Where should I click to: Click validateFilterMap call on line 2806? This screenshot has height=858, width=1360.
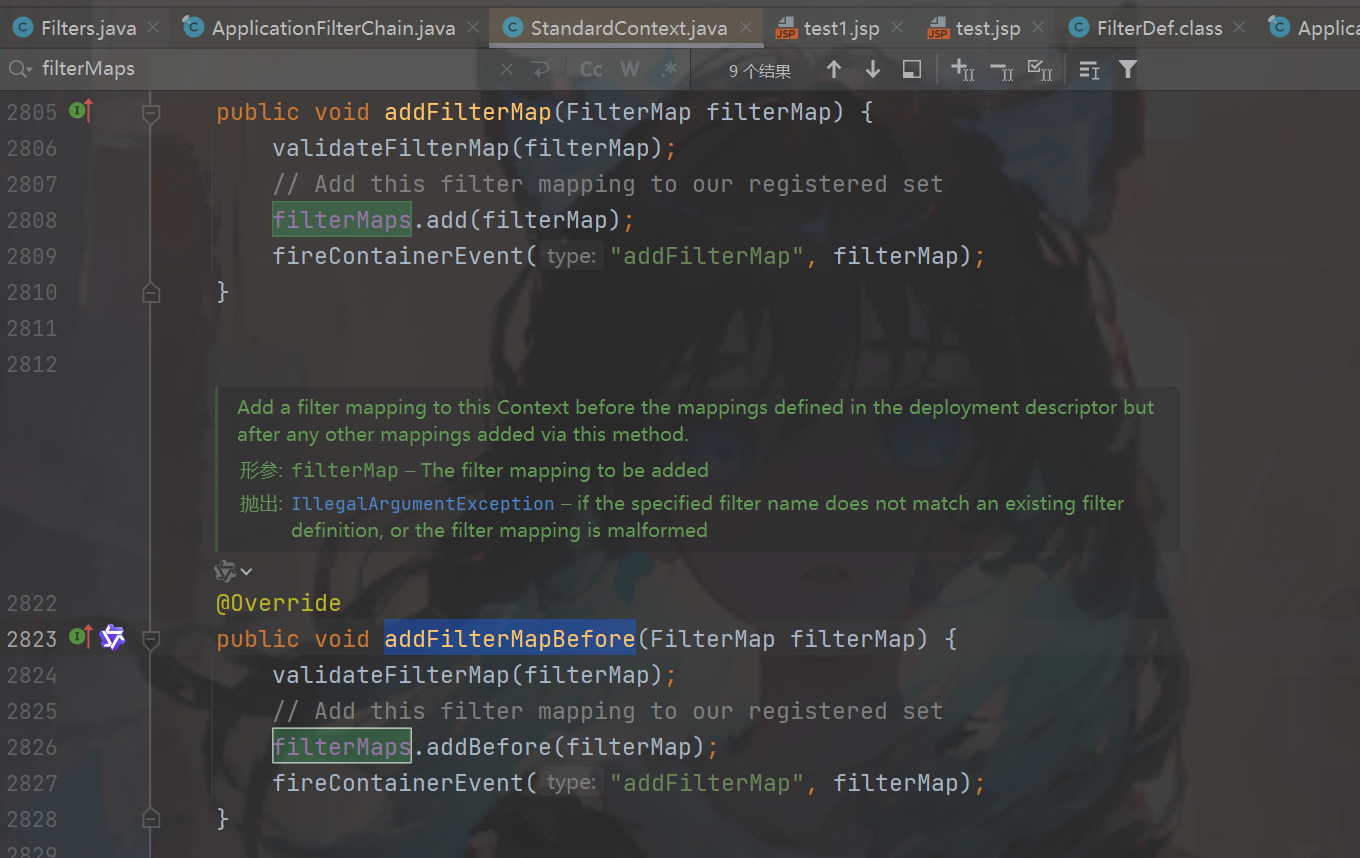391,148
